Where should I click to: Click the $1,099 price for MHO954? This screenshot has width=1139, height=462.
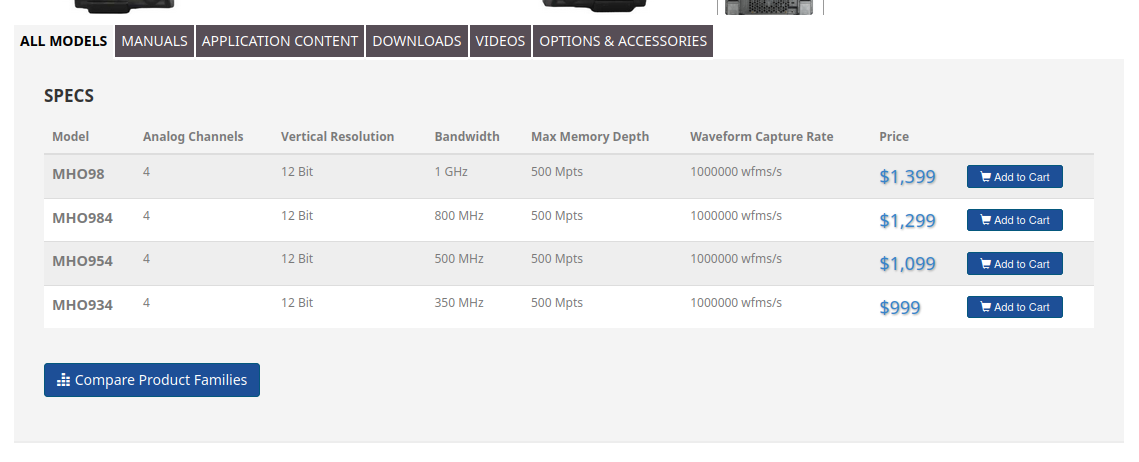click(907, 264)
